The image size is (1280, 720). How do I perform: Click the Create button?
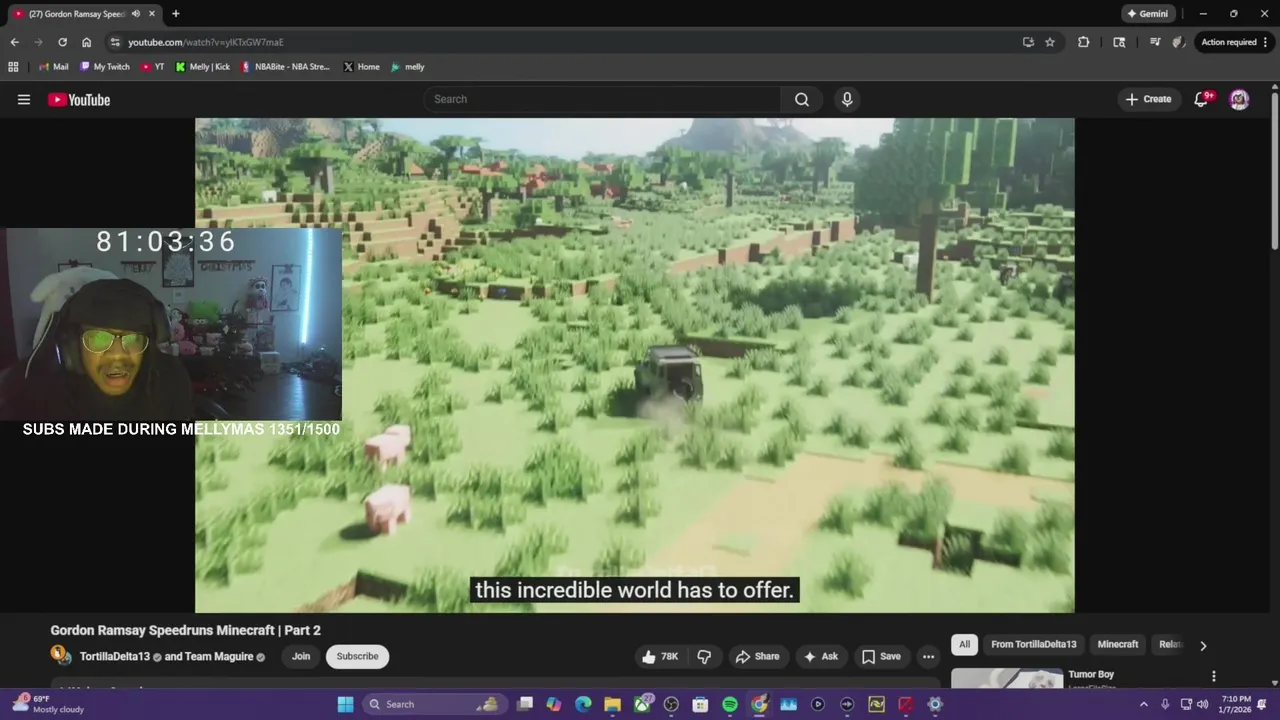coord(1148,99)
